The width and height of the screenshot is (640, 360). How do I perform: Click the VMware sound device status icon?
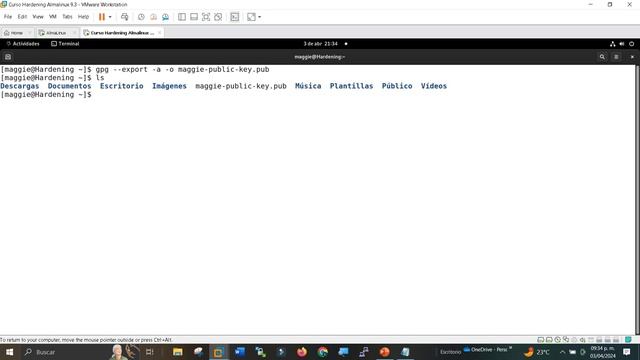(x=582, y=340)
